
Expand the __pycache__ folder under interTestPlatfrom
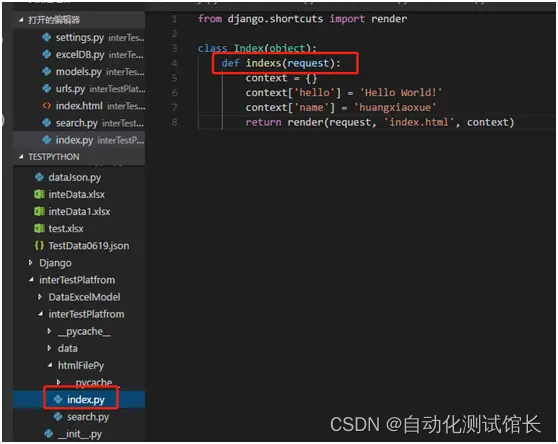tap(49, 331)
